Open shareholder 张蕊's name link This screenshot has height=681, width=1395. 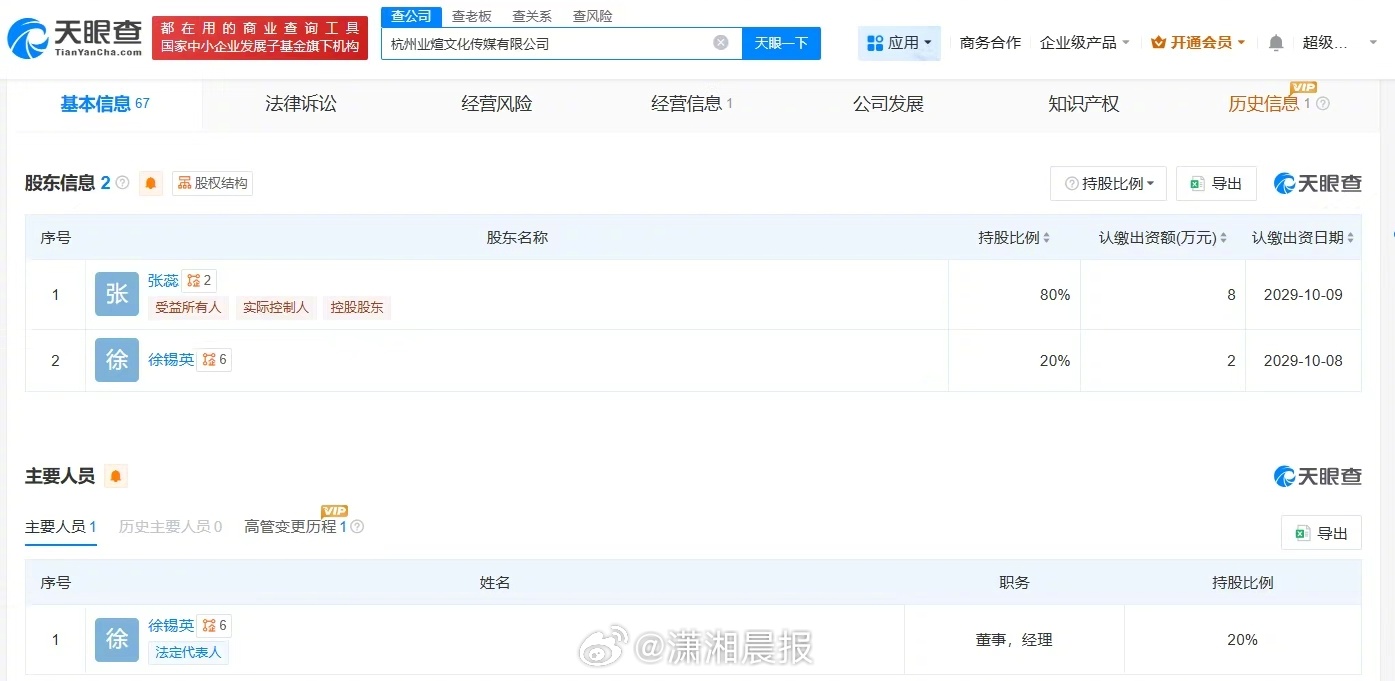tap(163, 281)
